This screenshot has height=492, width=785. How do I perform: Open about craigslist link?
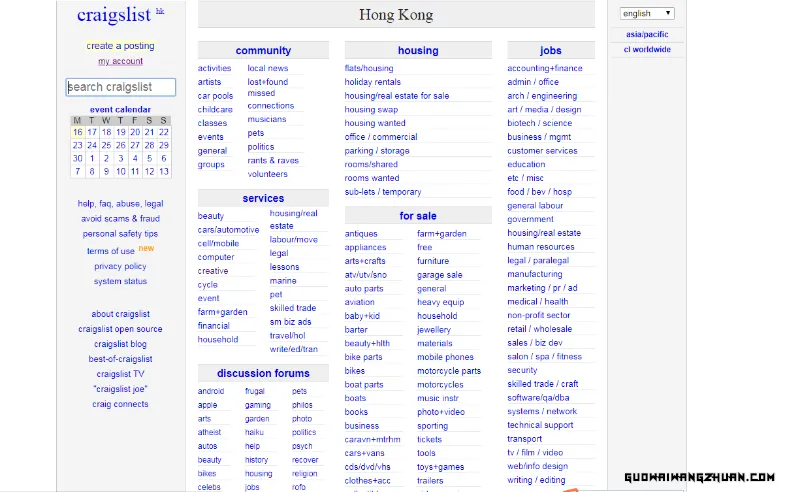coord(120,314)
